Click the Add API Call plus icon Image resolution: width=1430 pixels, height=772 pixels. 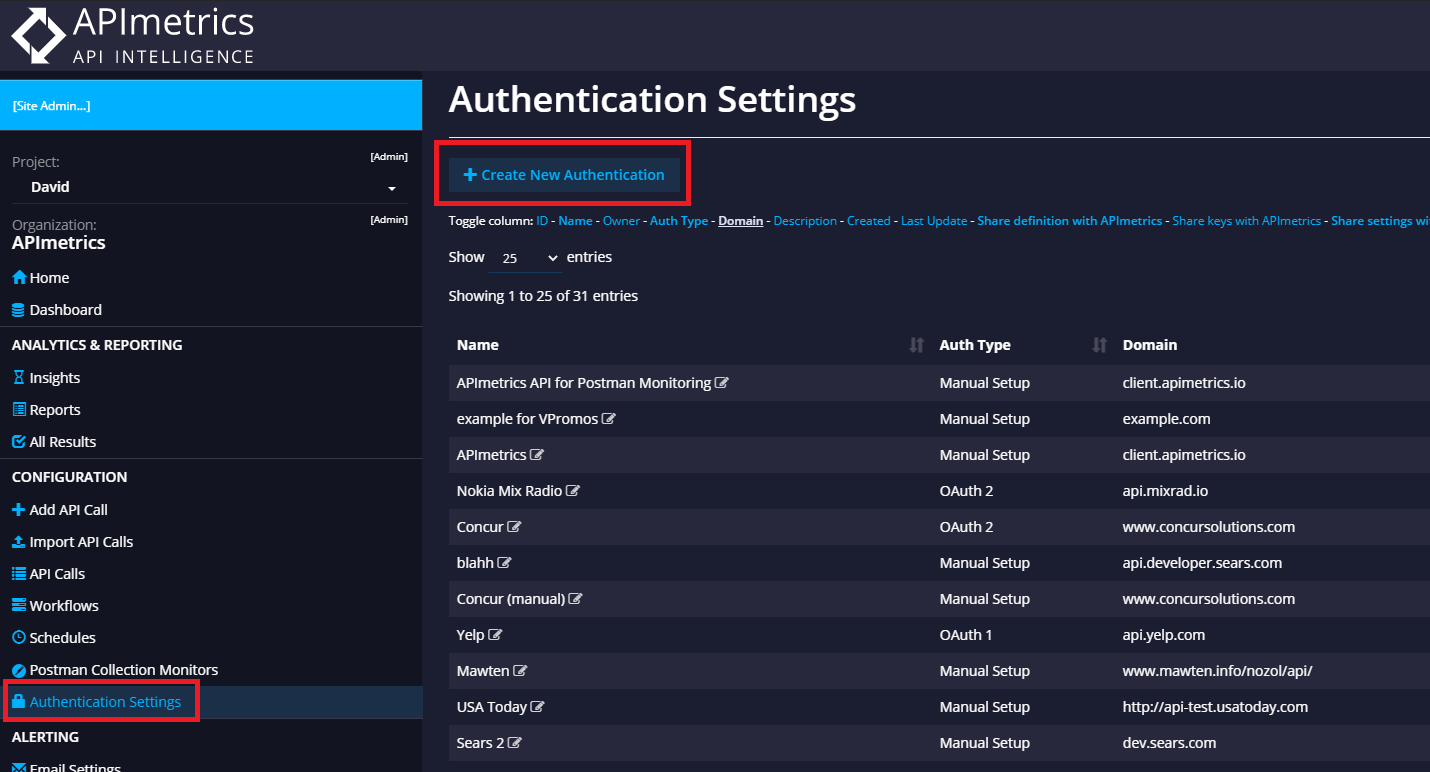coord(18,510)
